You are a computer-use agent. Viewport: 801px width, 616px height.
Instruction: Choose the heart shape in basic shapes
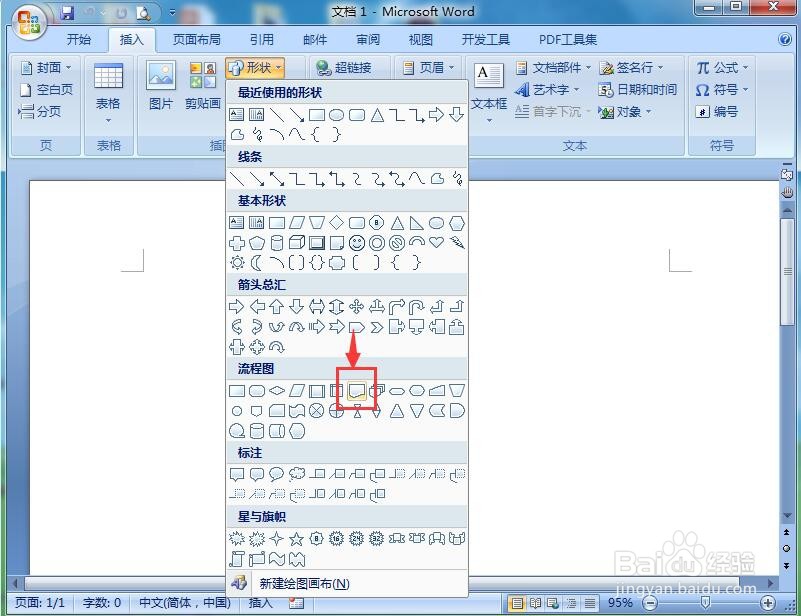pos(436,242)
